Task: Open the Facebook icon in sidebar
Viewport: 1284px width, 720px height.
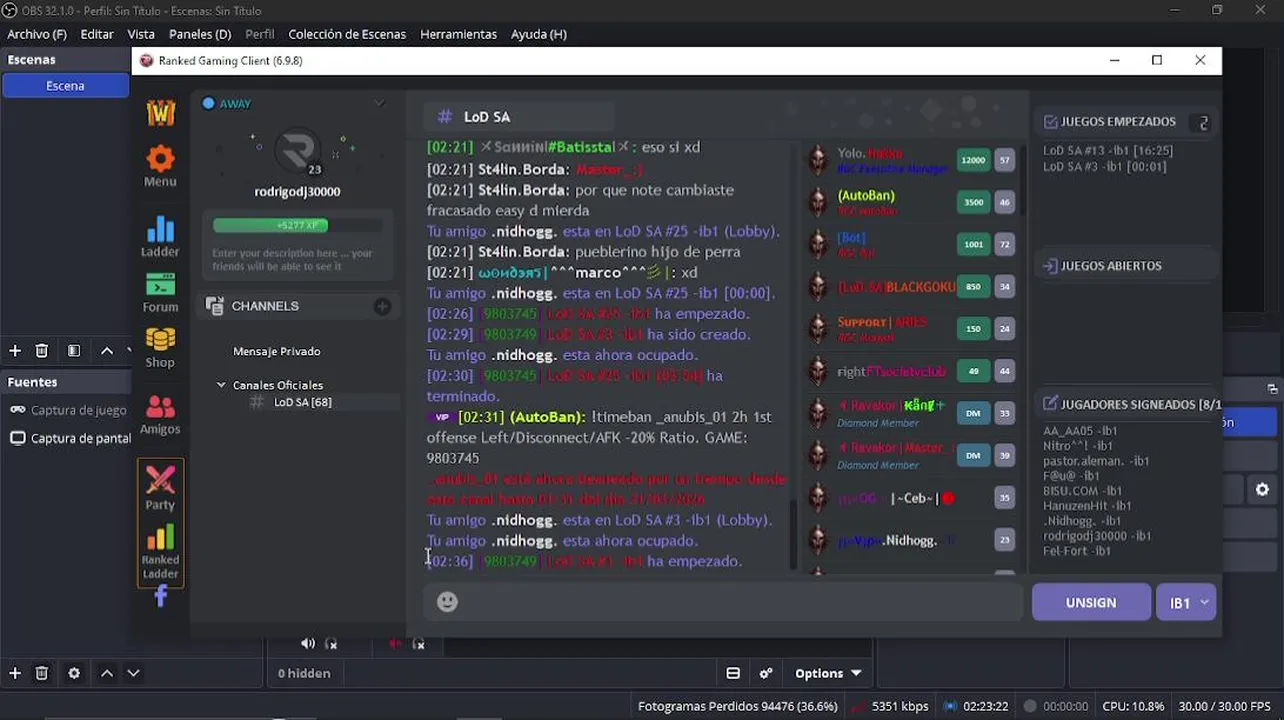Action: click(x=160, y=597)
